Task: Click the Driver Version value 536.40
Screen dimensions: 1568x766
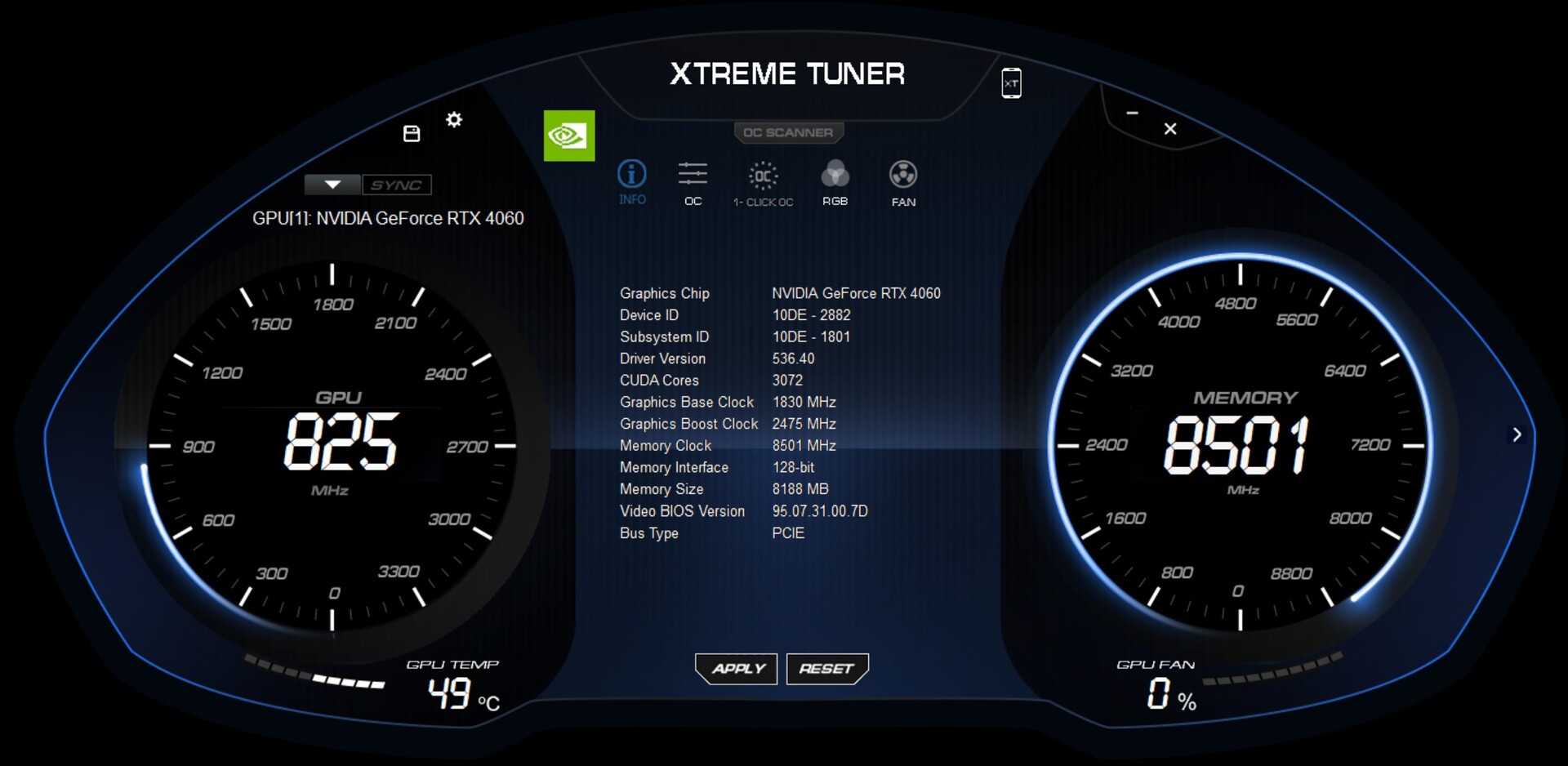Action: pos(793,359)
